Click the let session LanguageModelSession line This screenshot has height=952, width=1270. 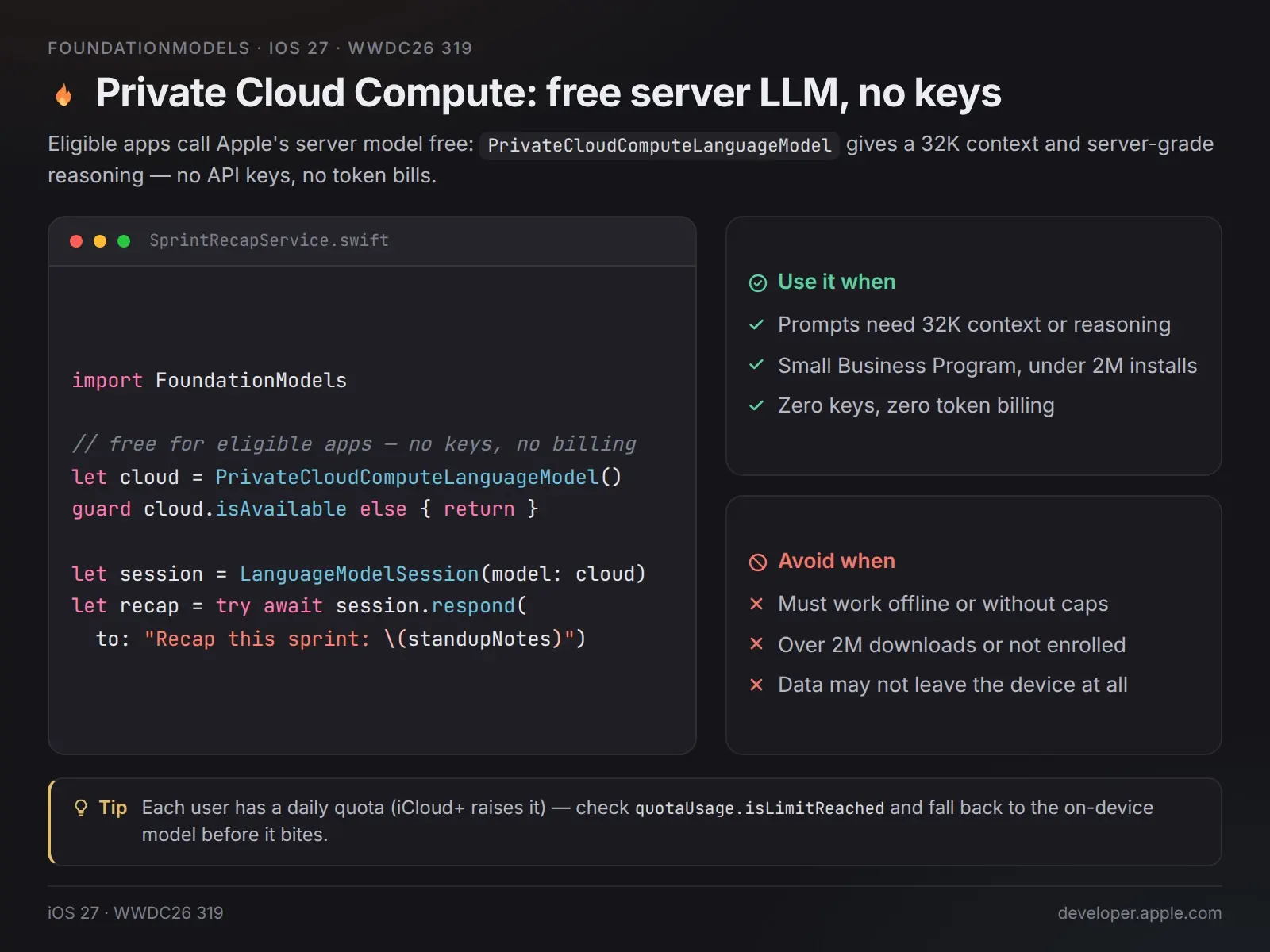(x=359, y=574)
